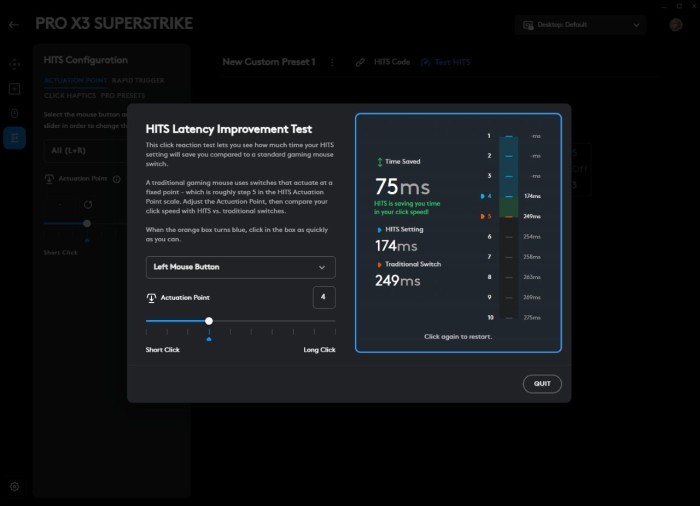
Task: Click the desktop monitor icon in profile selector
Action: coord(528,25)
